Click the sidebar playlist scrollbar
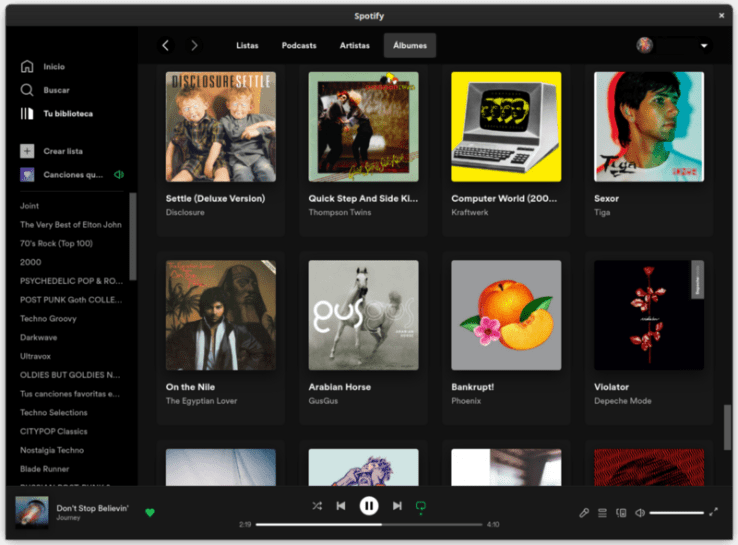Viewport: 738px width, 545px height. (133, 236)
